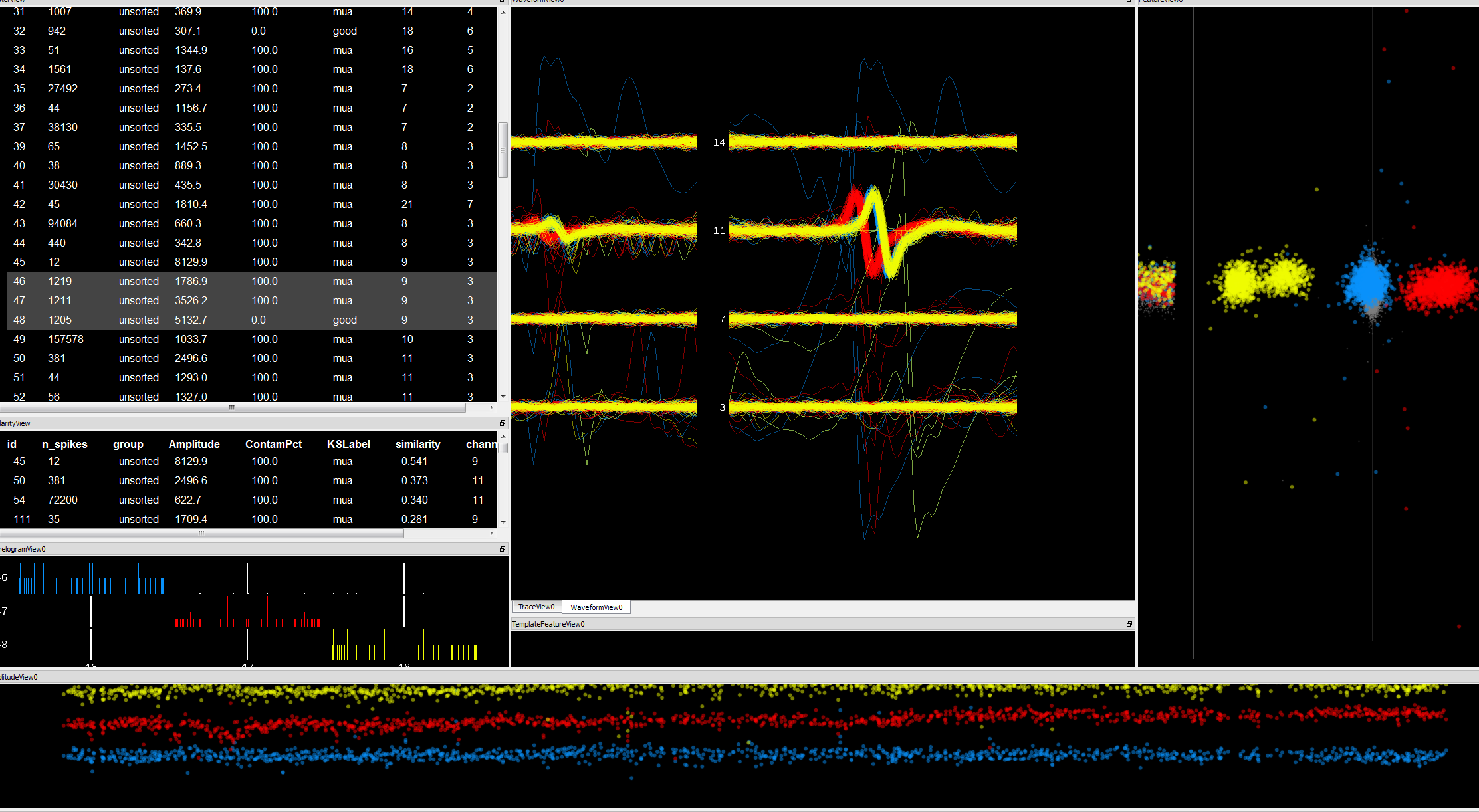Click channel label 11 in the waveform view
1479x812 pixels.
pyautogui.click(x=719, y=231)
